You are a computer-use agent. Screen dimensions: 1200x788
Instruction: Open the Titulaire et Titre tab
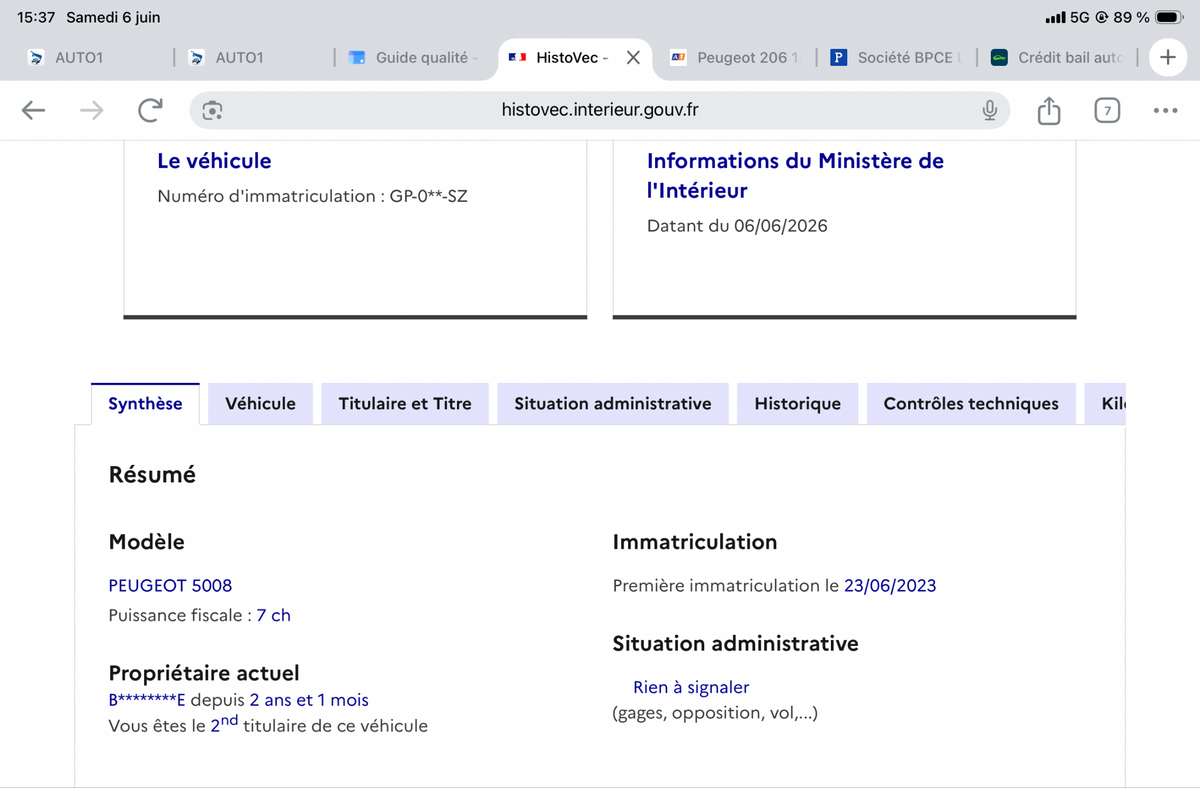[x=405, y=404]
